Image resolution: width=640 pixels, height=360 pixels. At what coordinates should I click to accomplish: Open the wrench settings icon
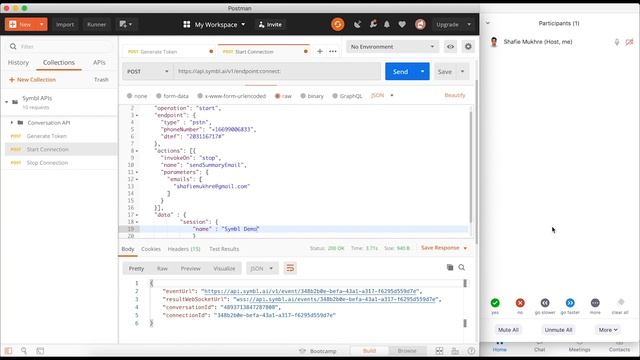point(373,24)
